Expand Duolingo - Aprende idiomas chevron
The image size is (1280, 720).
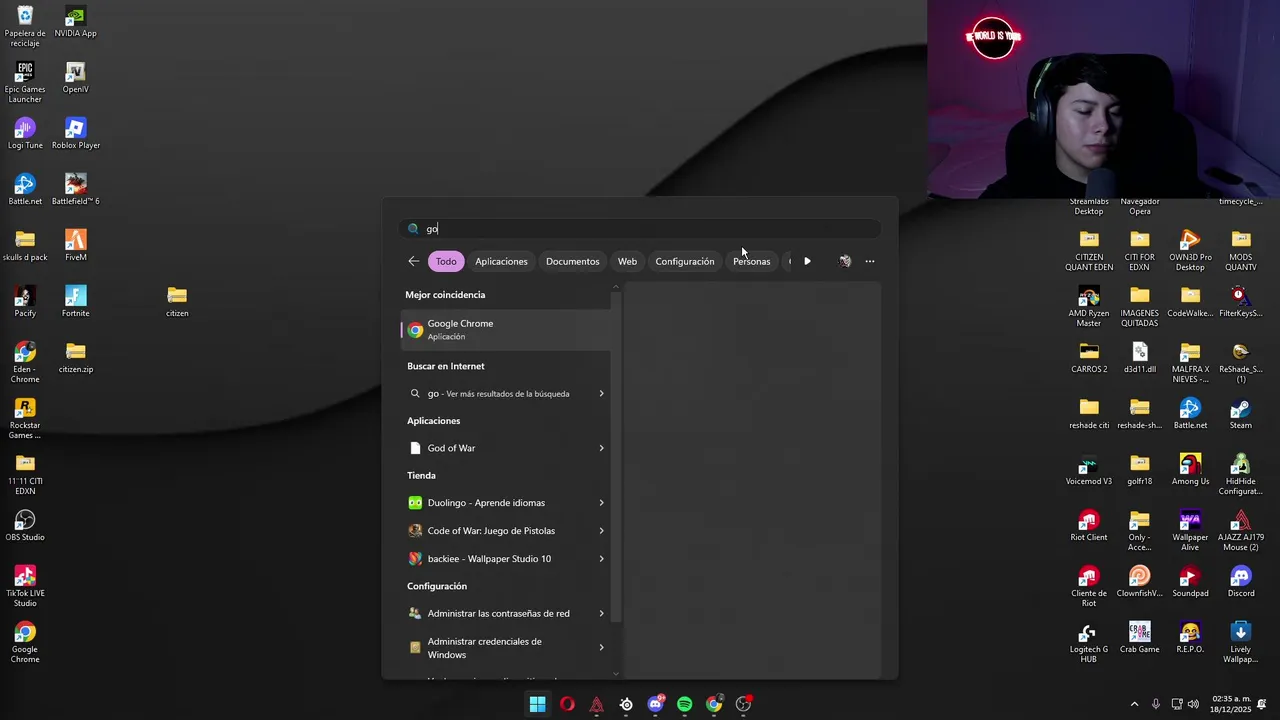coord(601,503)
